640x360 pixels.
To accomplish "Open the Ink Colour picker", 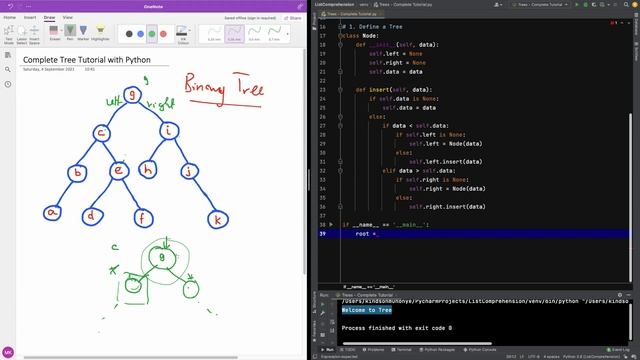I will [183, 35].
